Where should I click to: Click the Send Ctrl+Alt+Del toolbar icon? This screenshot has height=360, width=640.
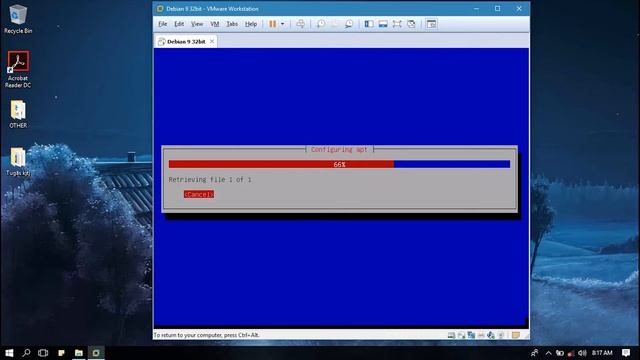pos(300,24)
